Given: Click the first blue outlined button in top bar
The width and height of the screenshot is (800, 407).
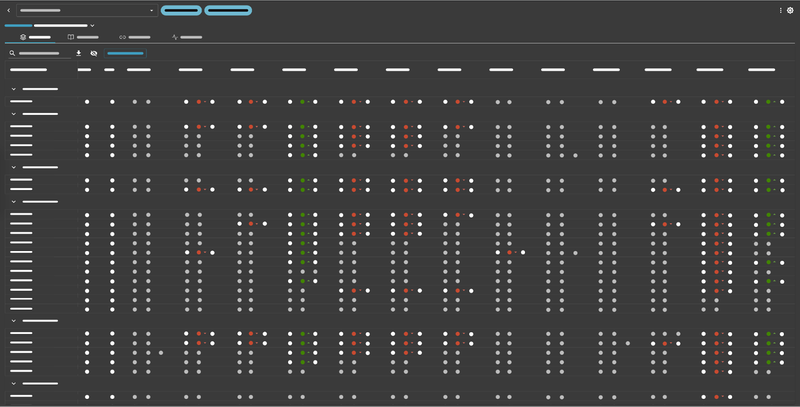Looking at the screenshot, I should click(181, 10).
